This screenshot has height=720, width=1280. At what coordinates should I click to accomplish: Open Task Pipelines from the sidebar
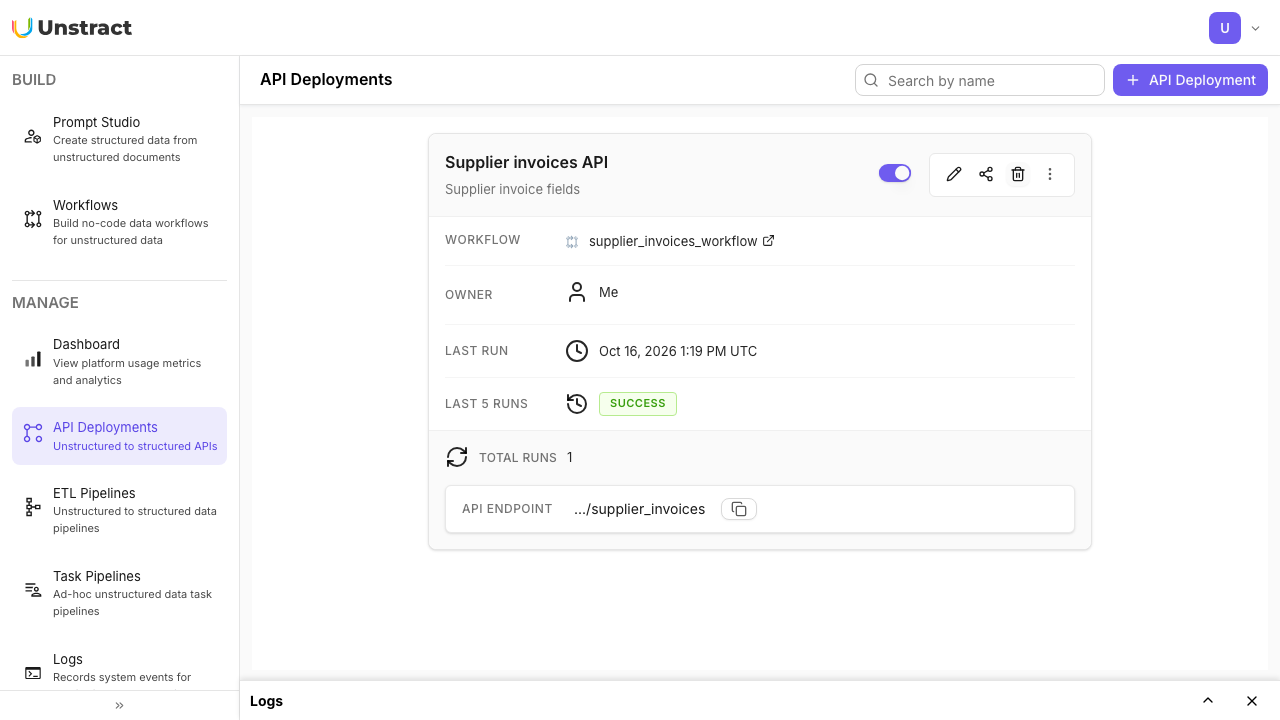tap(120, 593)
